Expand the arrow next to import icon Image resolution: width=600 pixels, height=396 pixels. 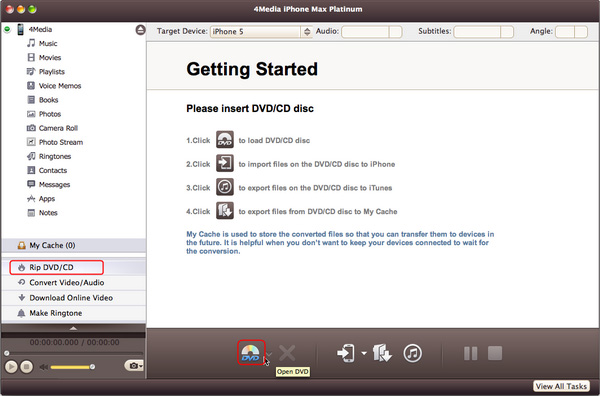coord(364,353)
